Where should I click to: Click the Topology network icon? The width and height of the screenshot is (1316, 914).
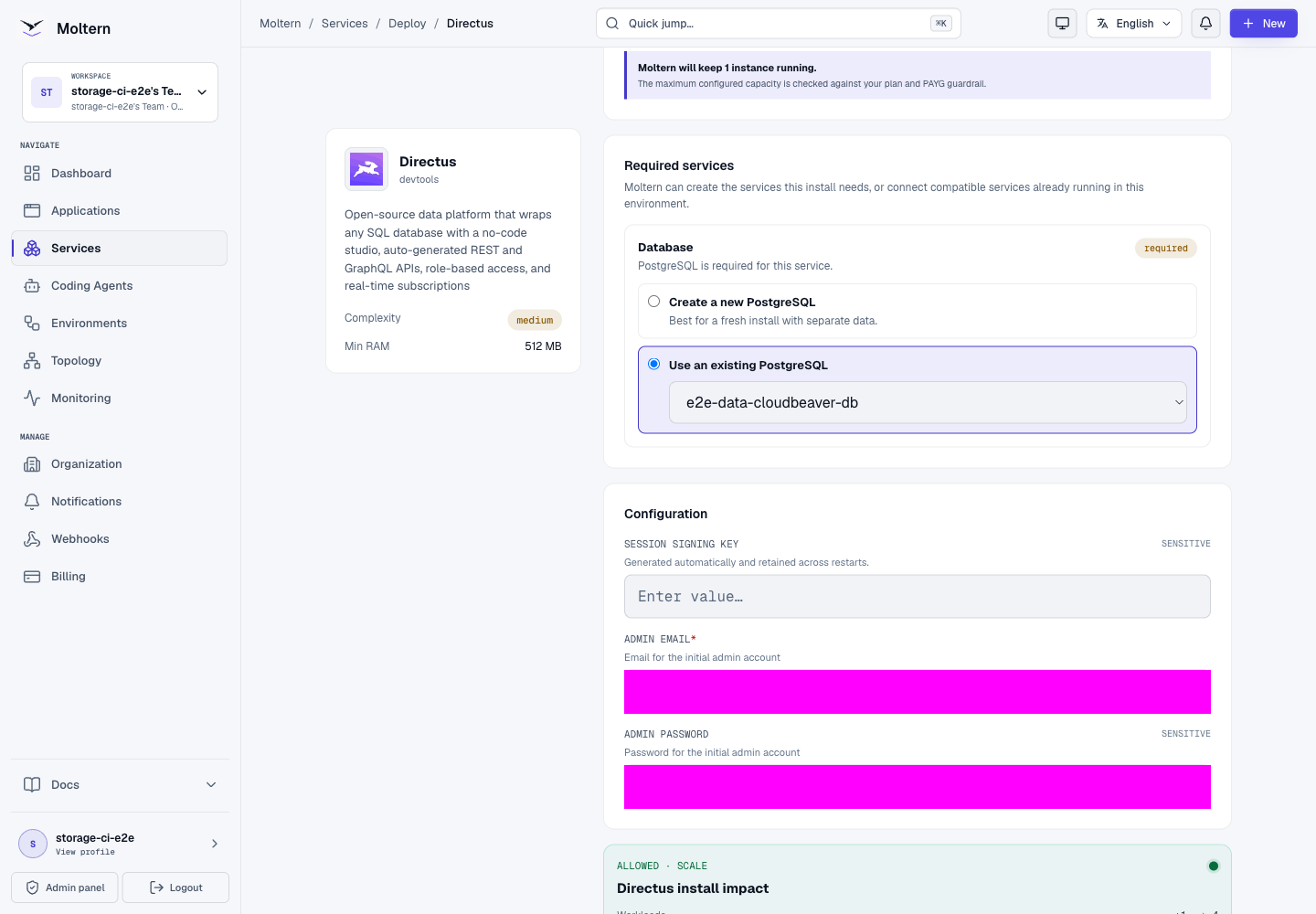pos(32,361)
